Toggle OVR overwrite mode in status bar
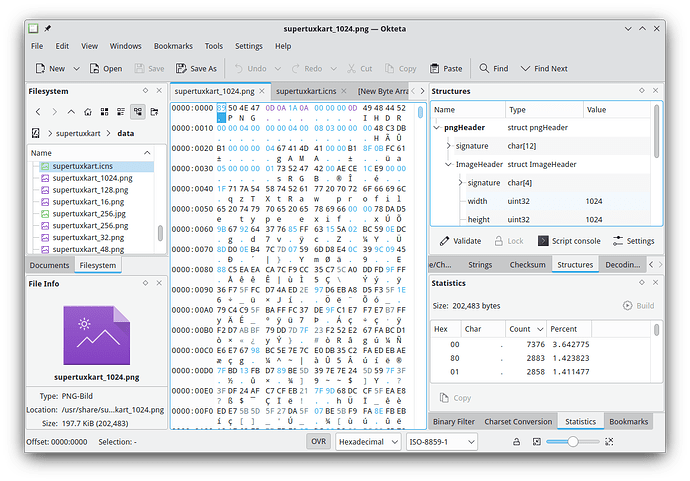Screen dimensions: 690x481 (318, 441)
